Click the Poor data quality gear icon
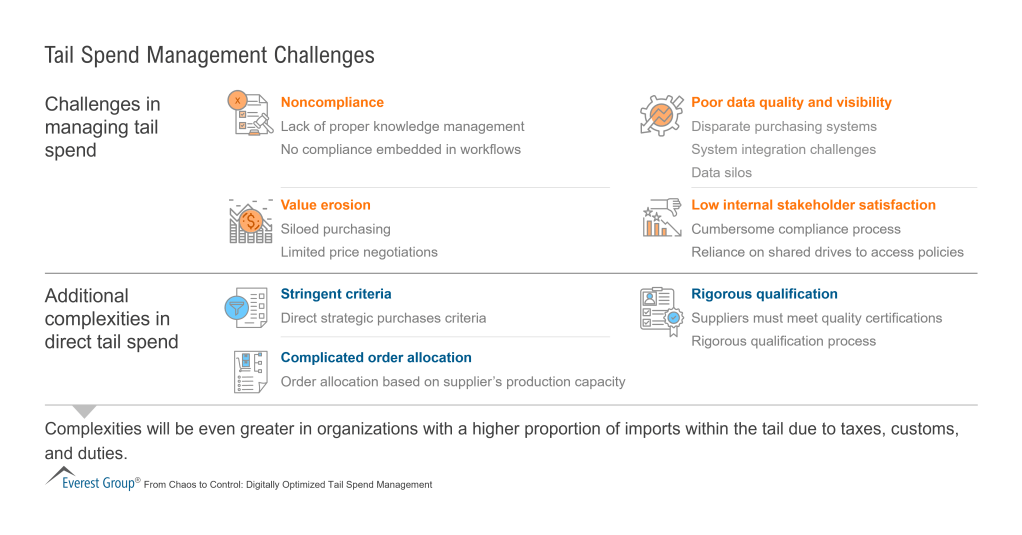1022x535 pixels. [x=661, y=115]
